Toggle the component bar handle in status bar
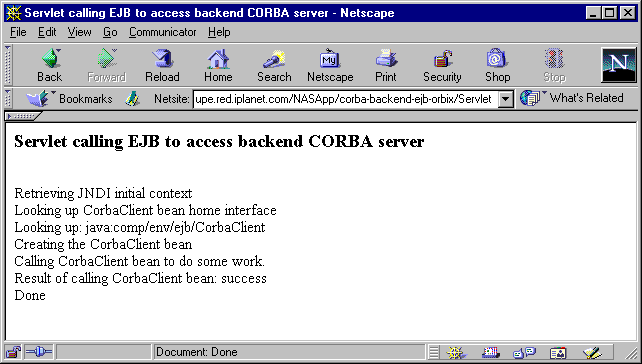642x364 pixels. (434, 352)
